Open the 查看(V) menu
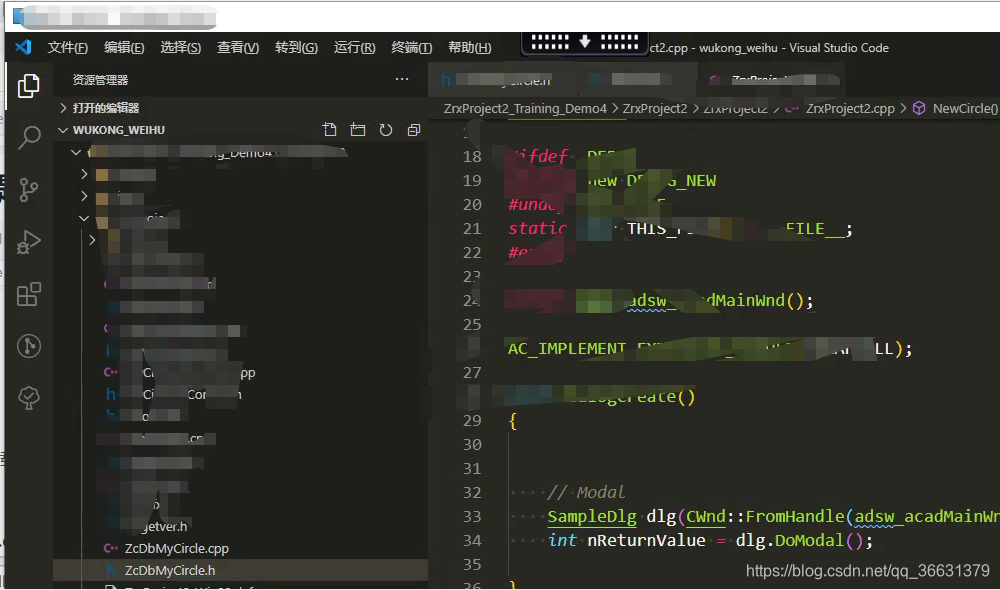The image size is (1000, 590). (238, 48)
